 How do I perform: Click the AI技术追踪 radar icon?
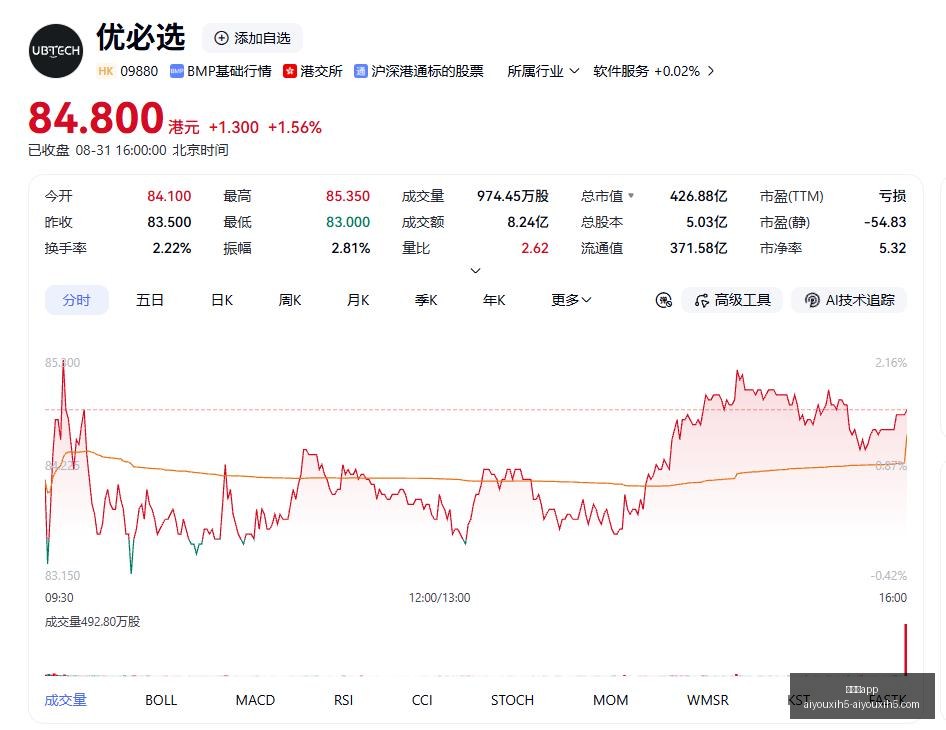813,300
